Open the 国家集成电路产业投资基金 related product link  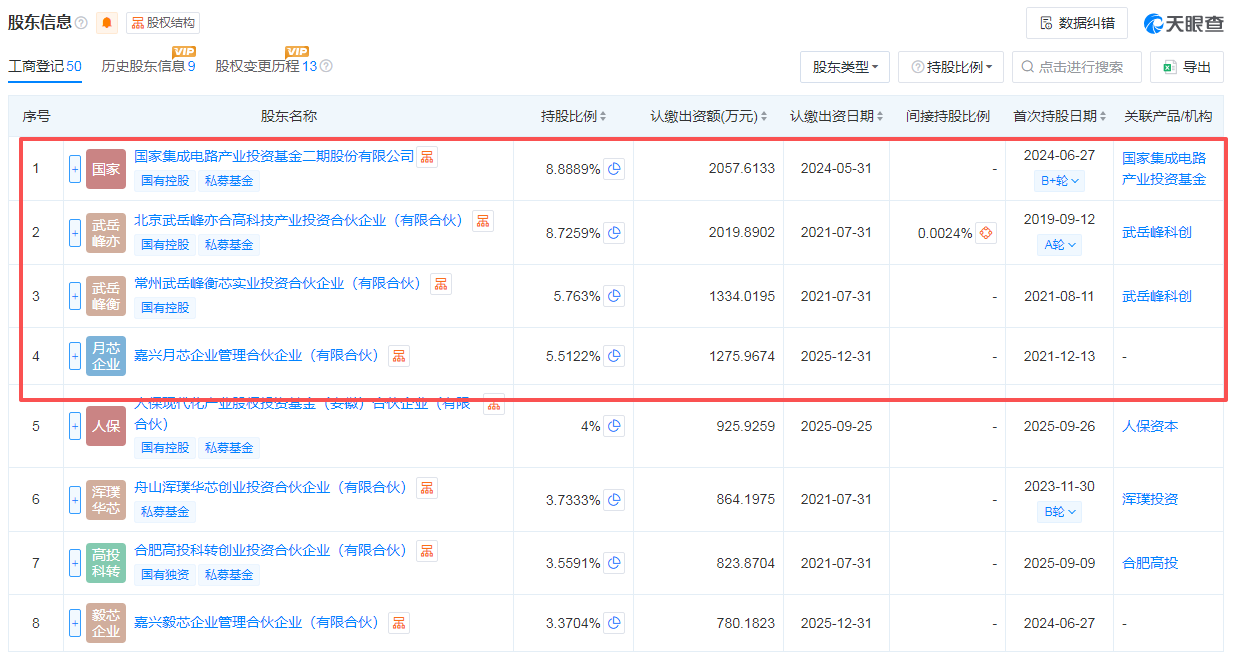coord(1164,169)
